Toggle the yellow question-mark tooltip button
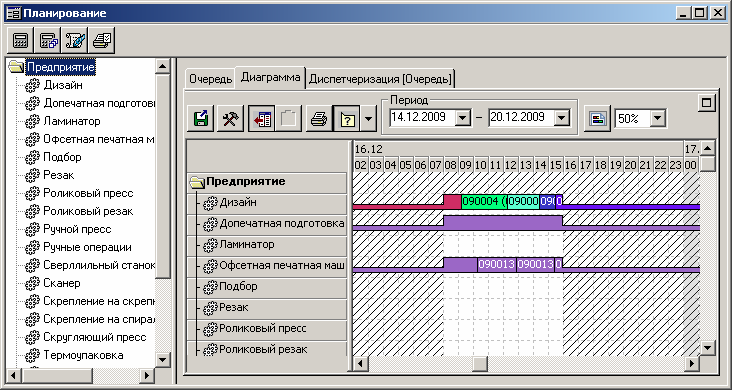 click(x=346, y=118)
